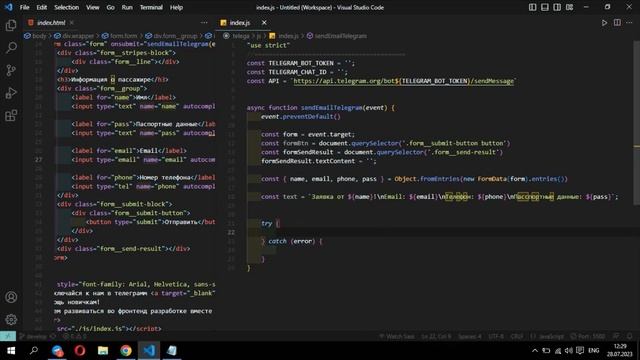
Task: Click the line and column indicator in status bar
Action: tap(436, 336)
